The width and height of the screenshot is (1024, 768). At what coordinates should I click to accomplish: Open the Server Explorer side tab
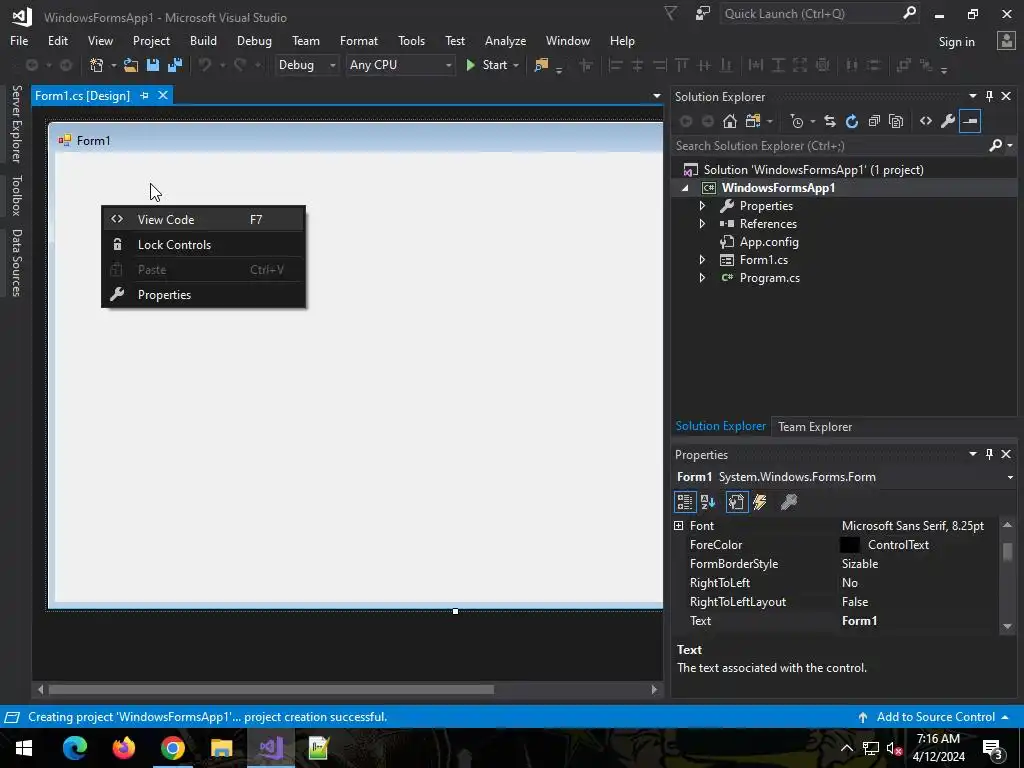click(x=16, y=123)
